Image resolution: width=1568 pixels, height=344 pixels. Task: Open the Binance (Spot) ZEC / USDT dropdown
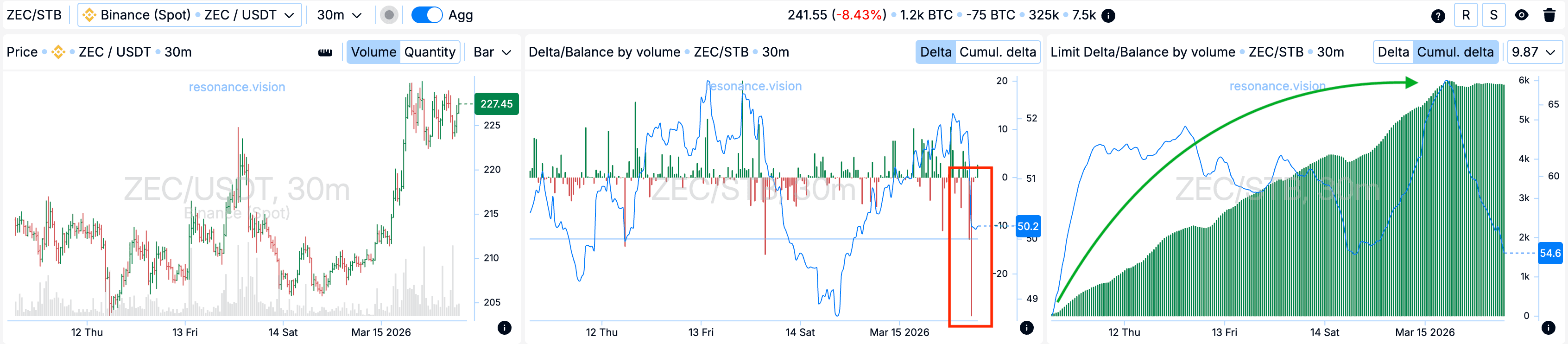[190, 15]
